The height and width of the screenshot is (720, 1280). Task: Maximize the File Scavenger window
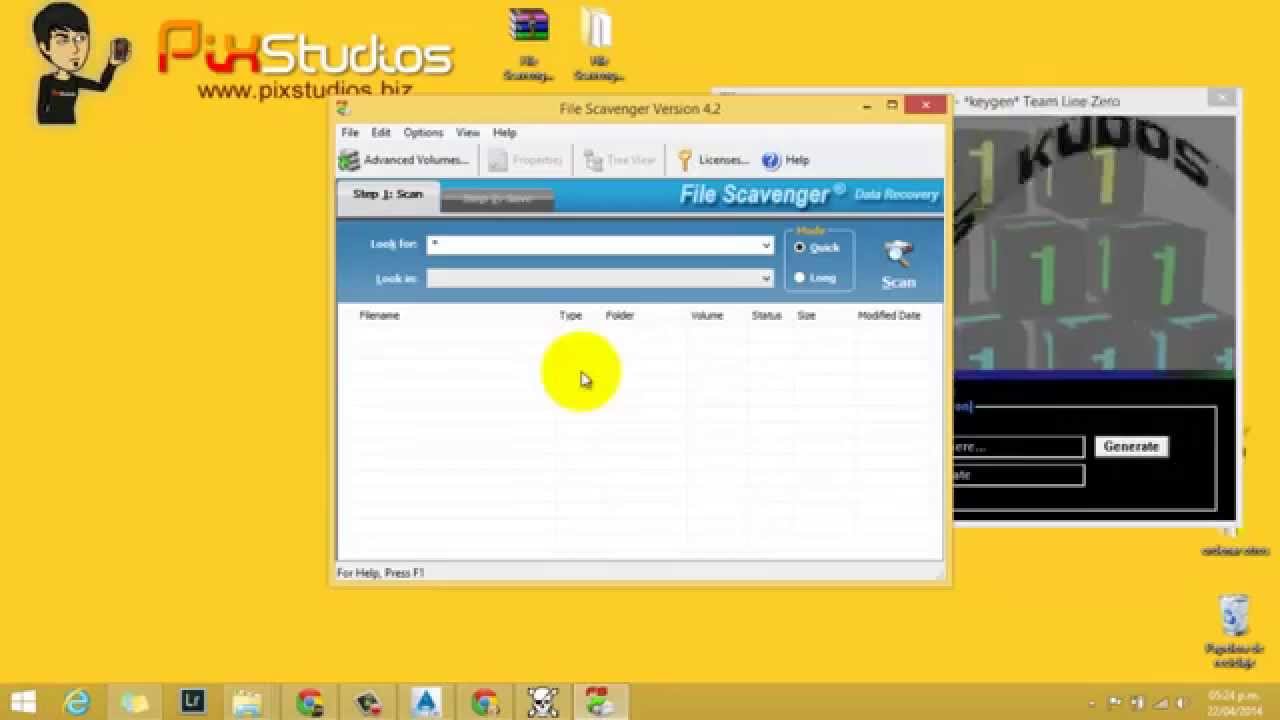pyautogui.click(x=891, y=105)
